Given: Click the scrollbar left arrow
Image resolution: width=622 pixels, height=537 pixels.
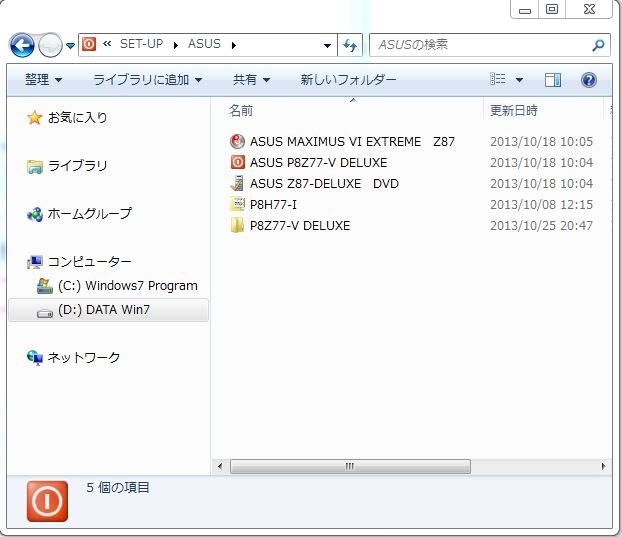Looking at the screenshot, I should [220, 466].
